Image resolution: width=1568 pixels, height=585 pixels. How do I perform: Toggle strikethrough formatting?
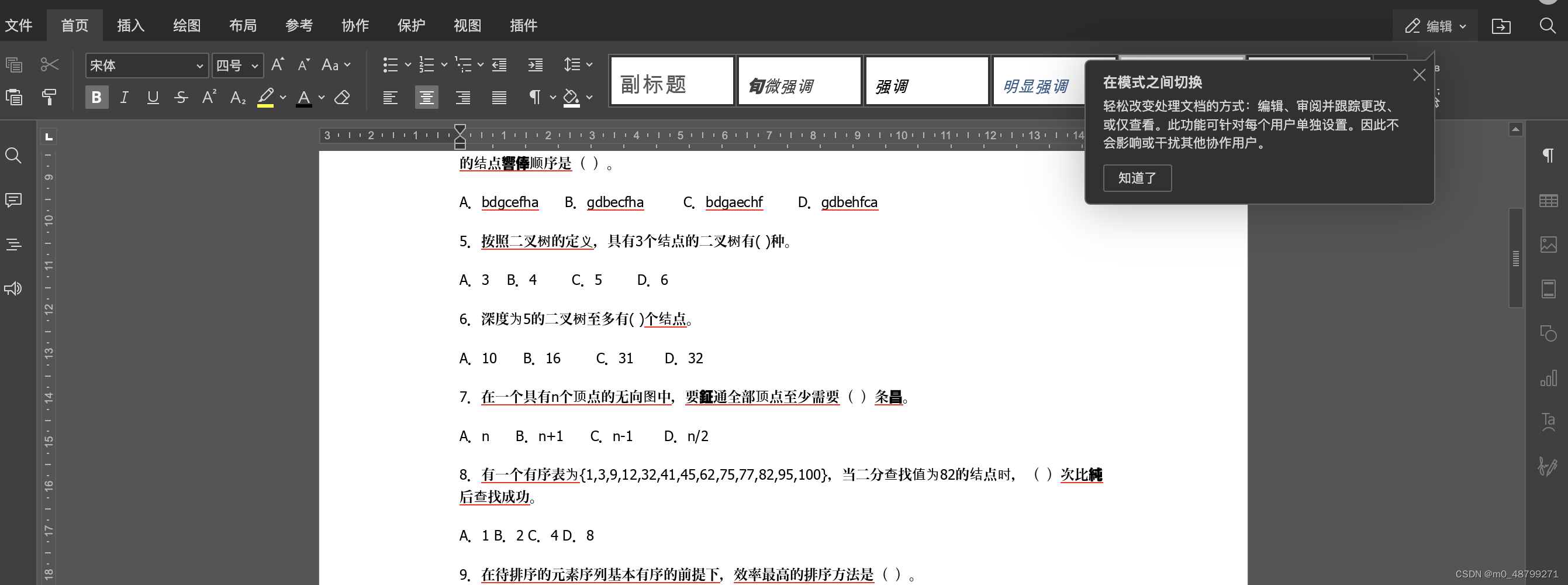(x=181, y=97)
